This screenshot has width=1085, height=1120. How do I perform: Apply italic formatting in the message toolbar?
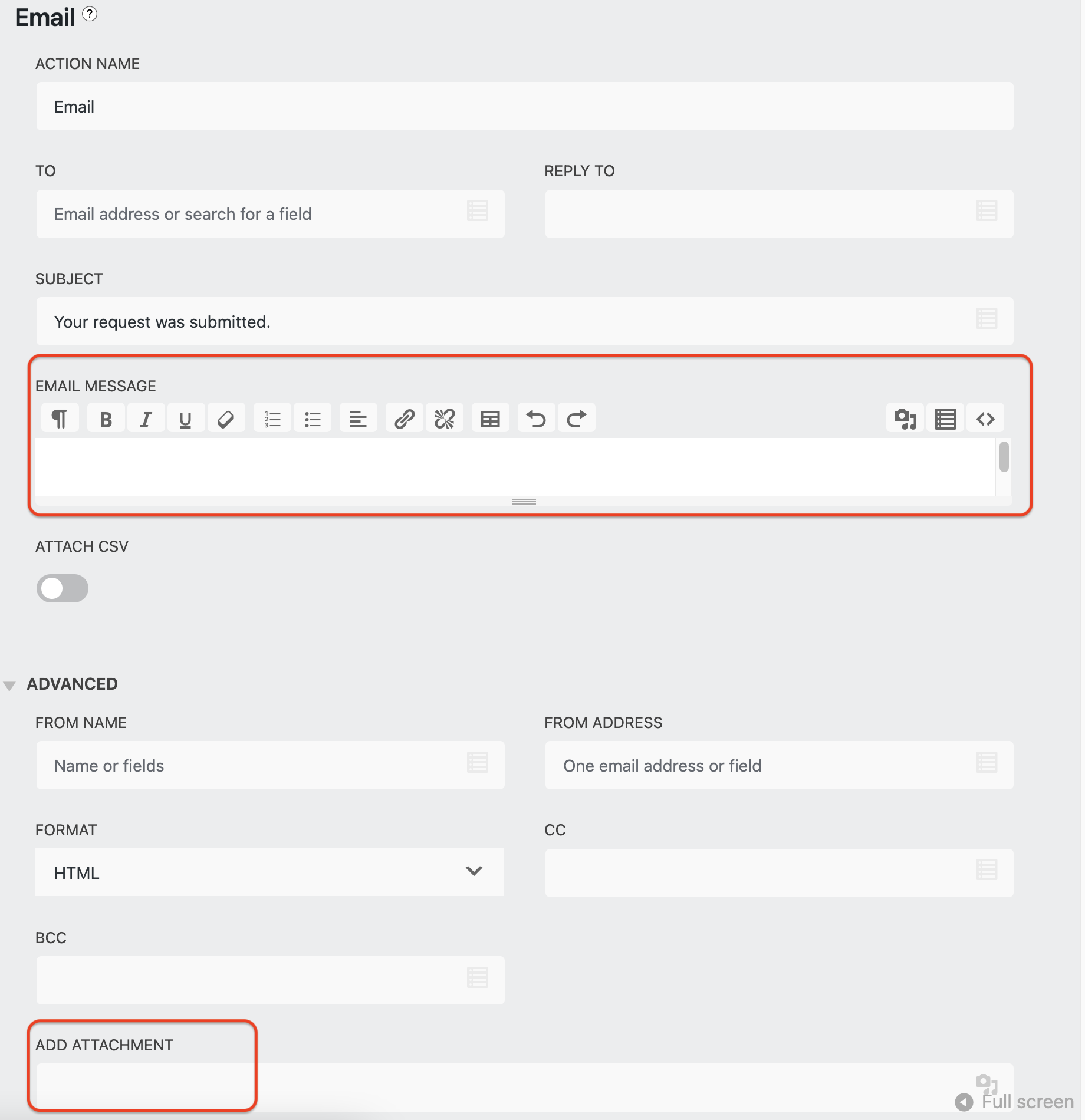click(x=146, y=417)
